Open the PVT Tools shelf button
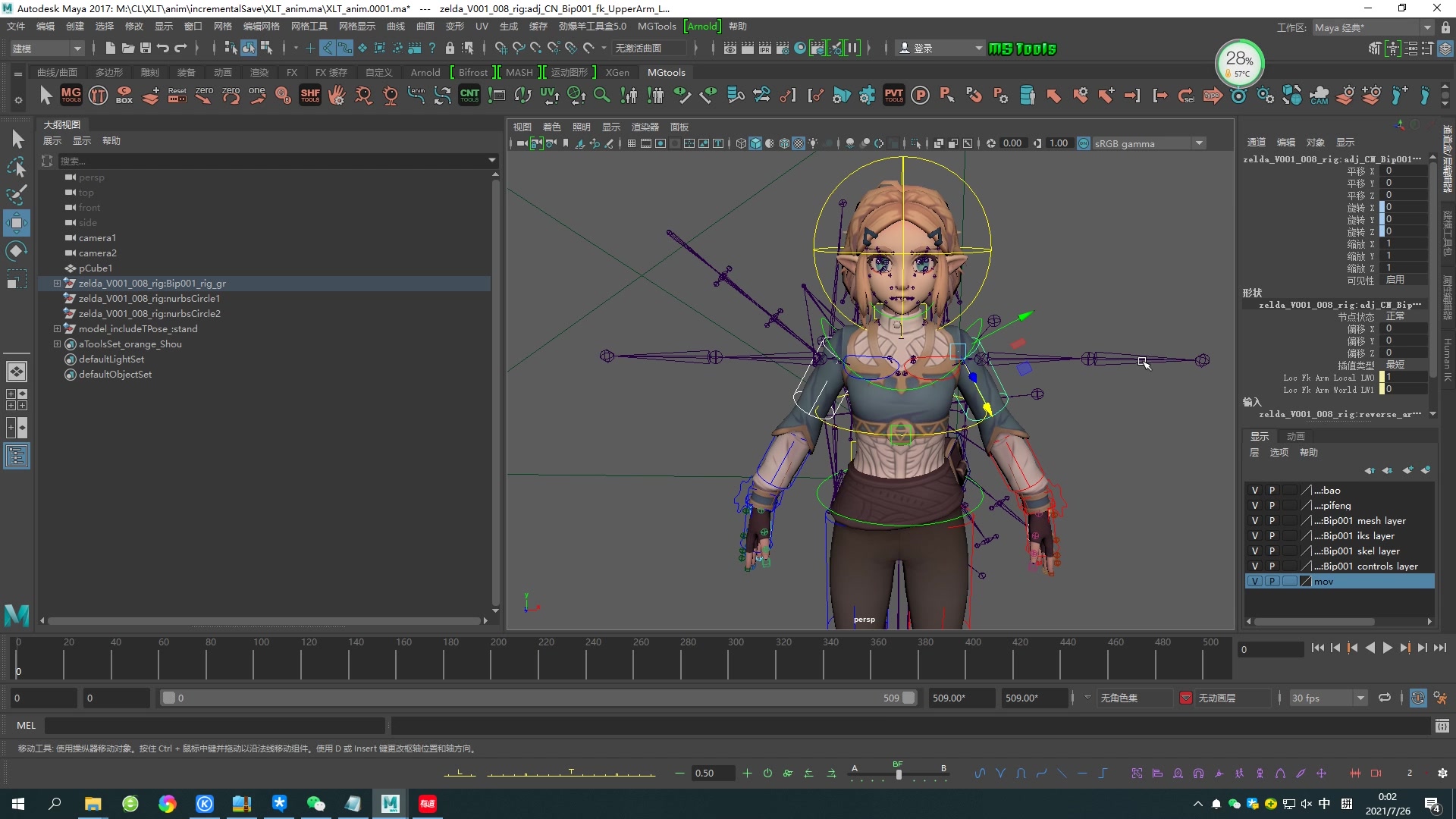This screenshot has height=819, width=1456. [x=894, y=95]
